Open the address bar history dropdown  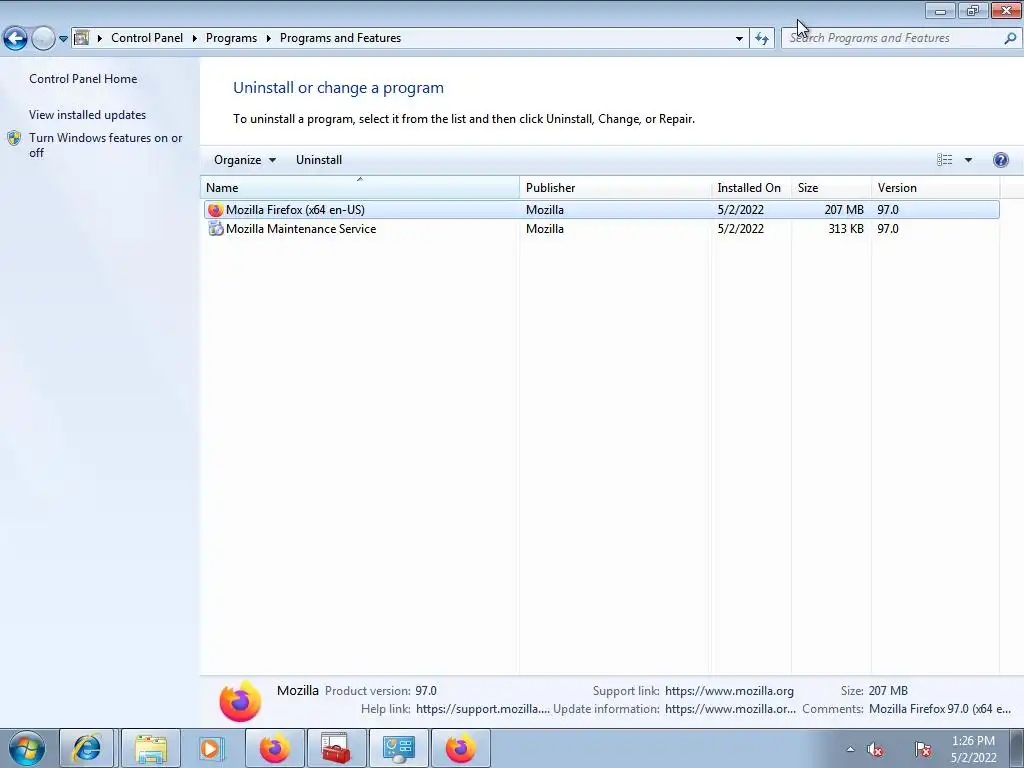pos(739,39)
